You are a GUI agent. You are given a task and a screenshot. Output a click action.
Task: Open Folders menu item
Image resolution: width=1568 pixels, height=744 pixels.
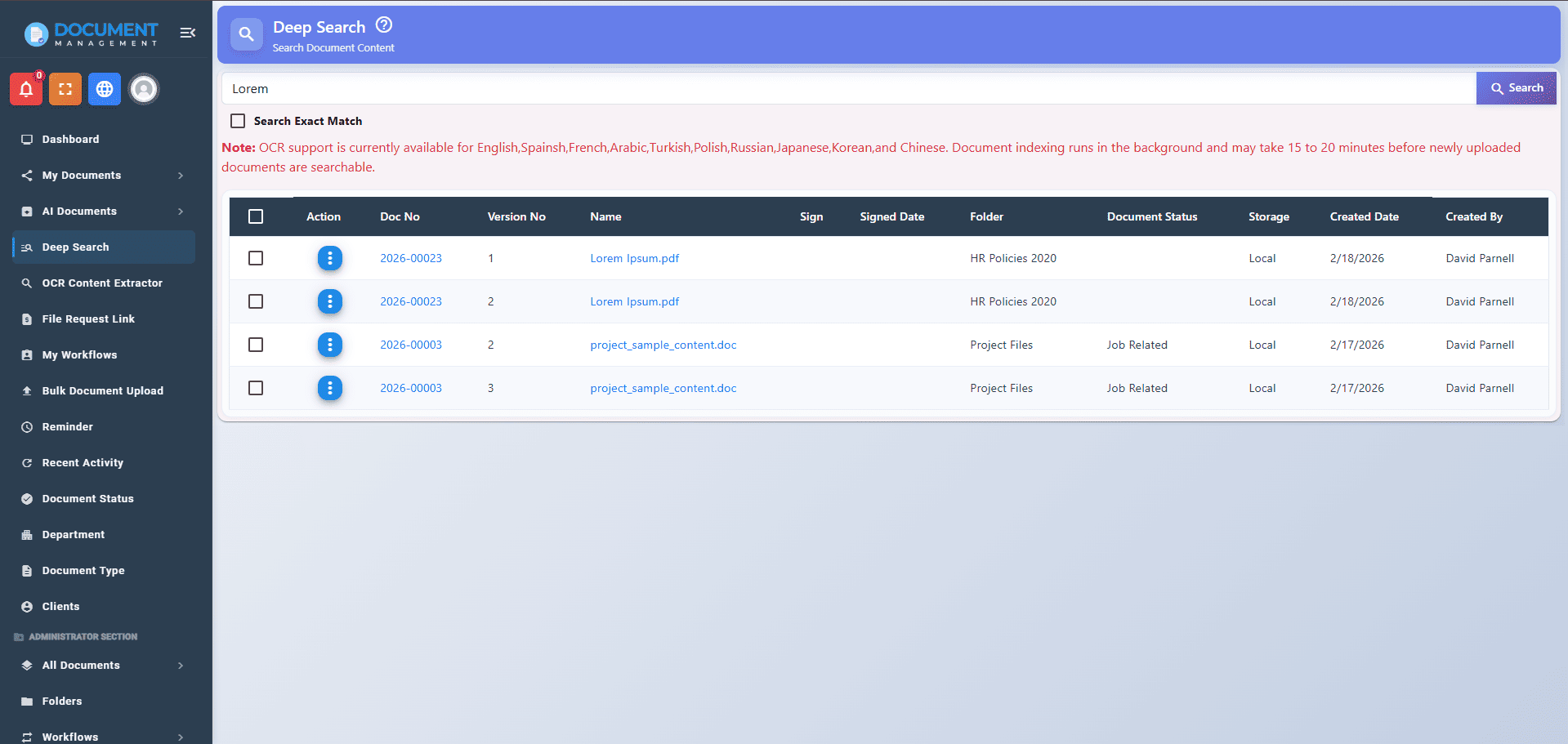[x=104, y=702]
